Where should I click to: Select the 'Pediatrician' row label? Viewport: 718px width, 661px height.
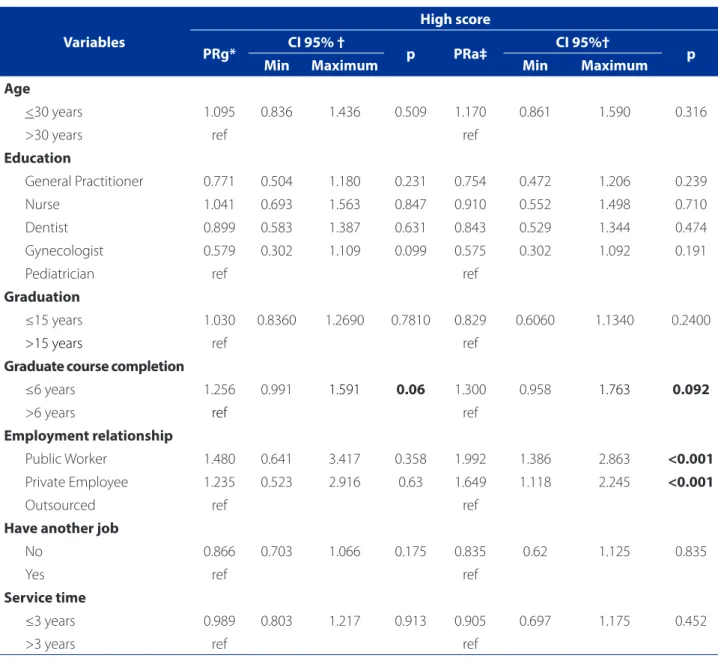click(60, 274)
